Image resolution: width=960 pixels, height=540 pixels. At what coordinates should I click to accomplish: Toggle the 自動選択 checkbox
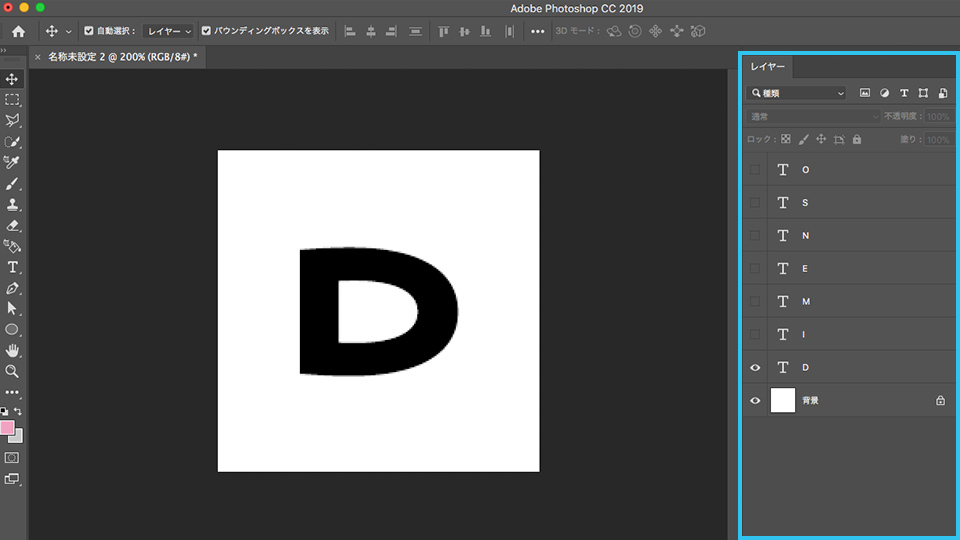point(89,31)
